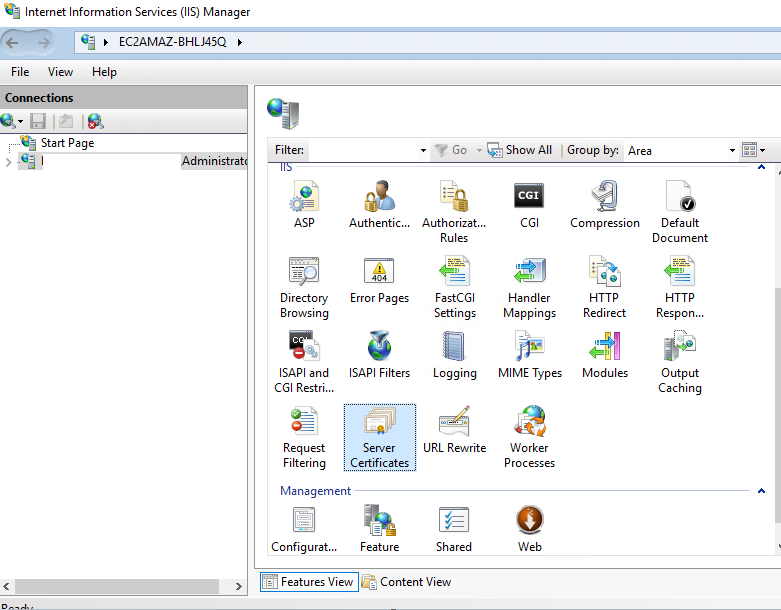Open ISAPI and CGI Restrictions
Image resolution: width=781 pixels, height=610 pixels.
(304, 363)
